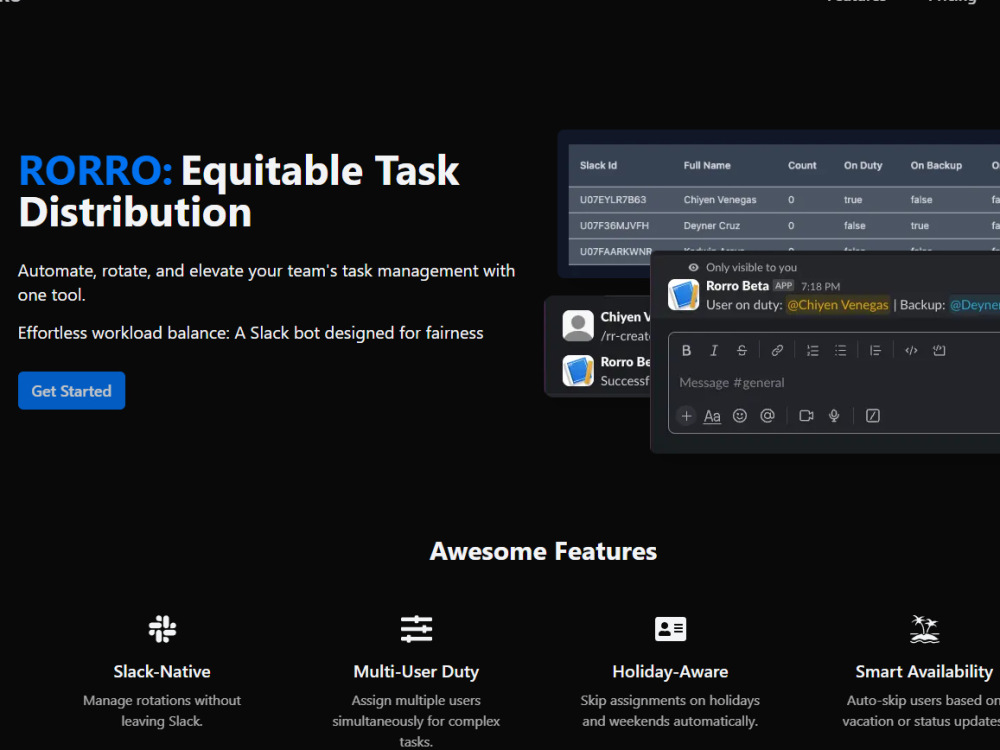Toggle the Aa formatting icon
Screen dimensions: 1000x750
[712, 416]
